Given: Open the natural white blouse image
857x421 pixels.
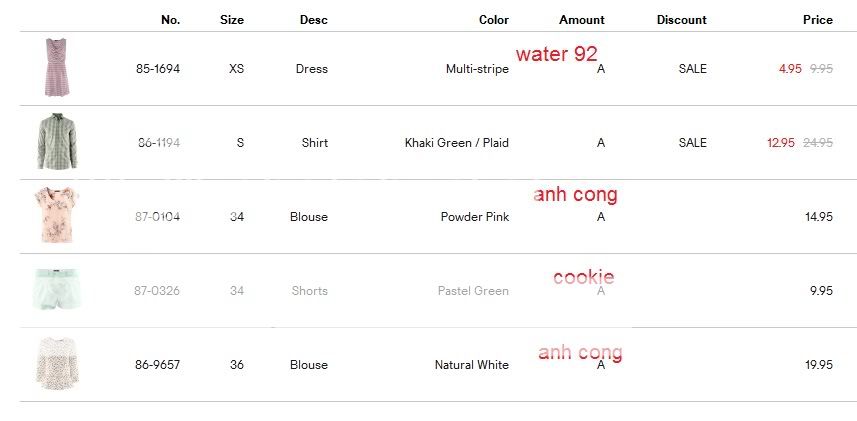Looking at the screenshot, I should point(57,364).
